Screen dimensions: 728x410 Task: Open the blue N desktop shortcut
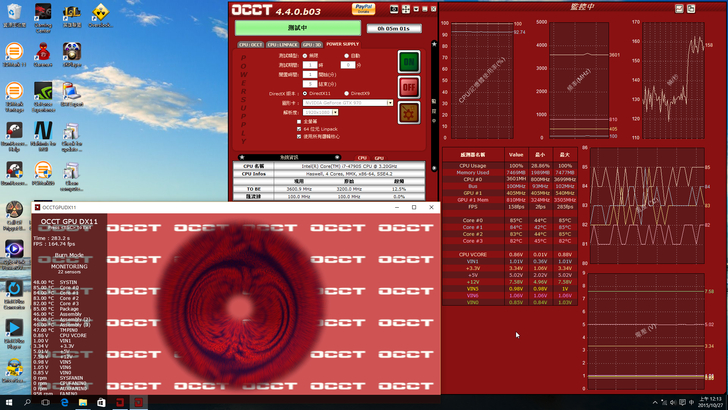(x=43, y=137)
